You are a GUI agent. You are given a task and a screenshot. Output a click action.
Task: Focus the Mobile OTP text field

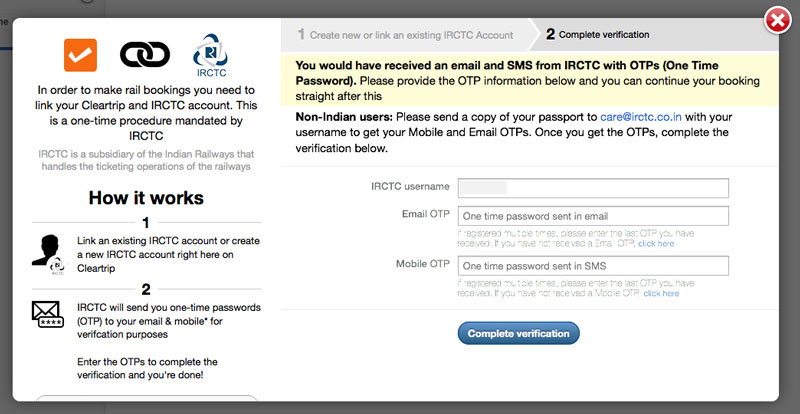click(593, 266)
